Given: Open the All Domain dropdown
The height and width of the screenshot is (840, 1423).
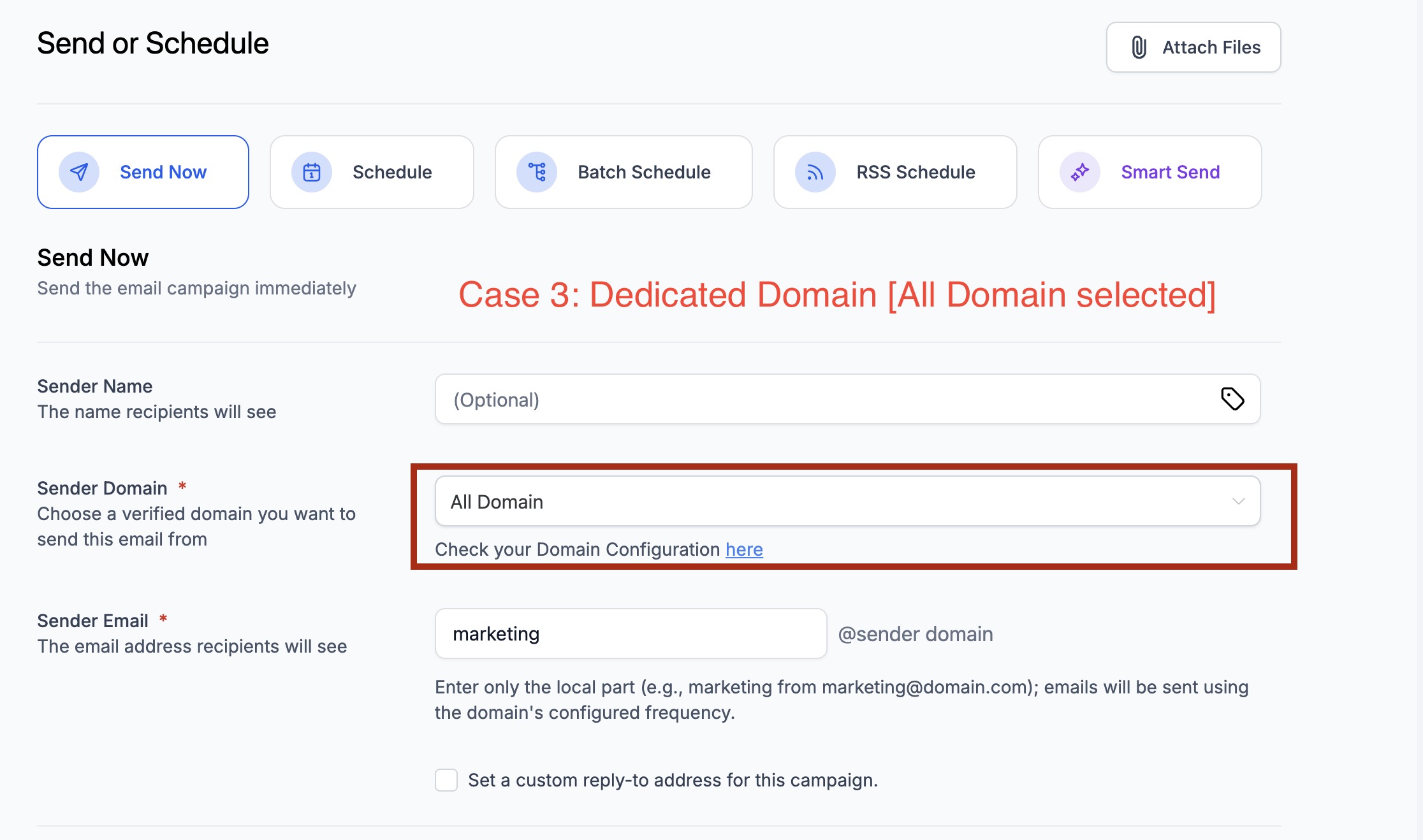Looking at the screenshot, I should pos(829,502).
